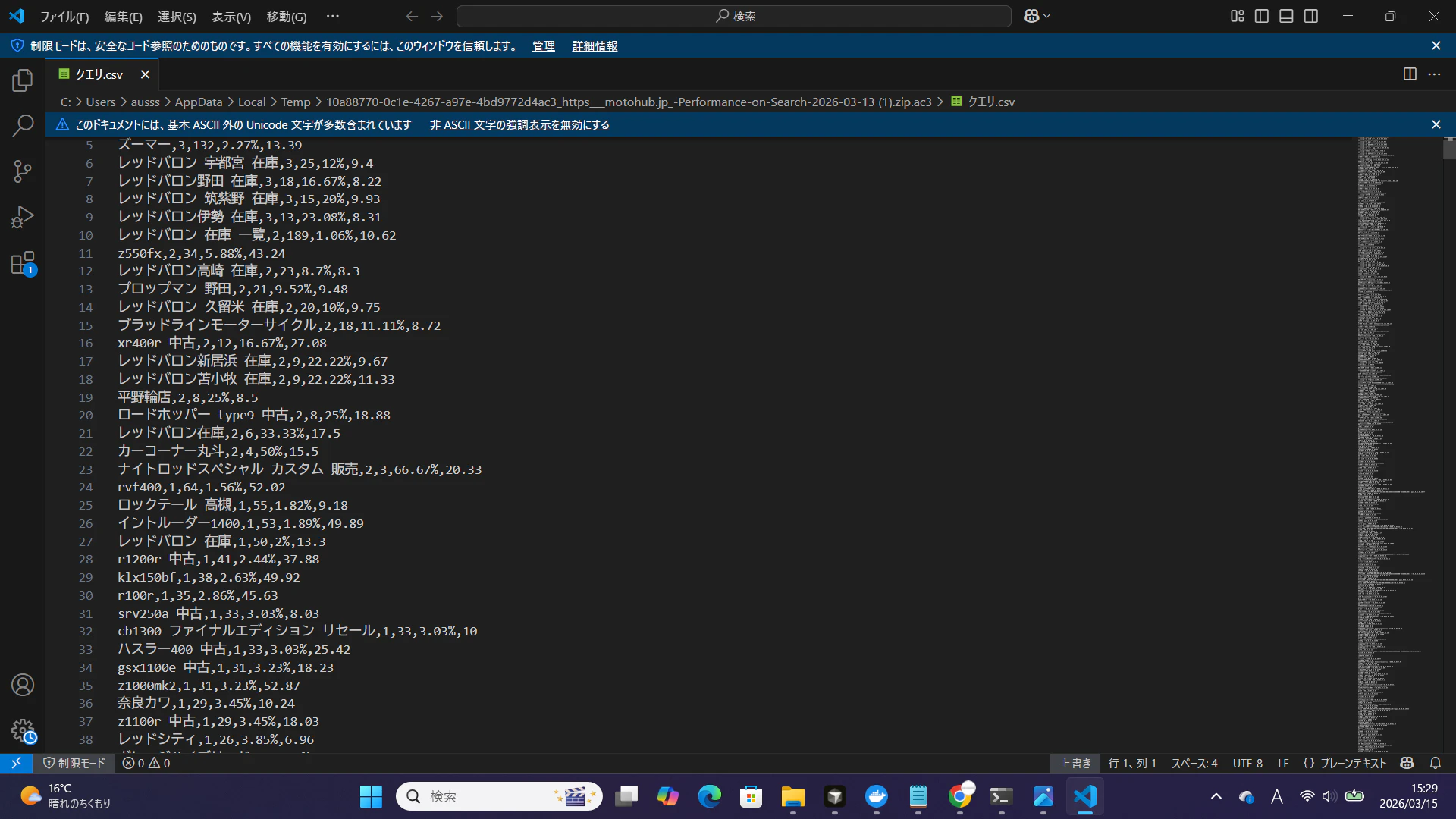Dismiss the Unicode warning banner

coord(1436,124)
